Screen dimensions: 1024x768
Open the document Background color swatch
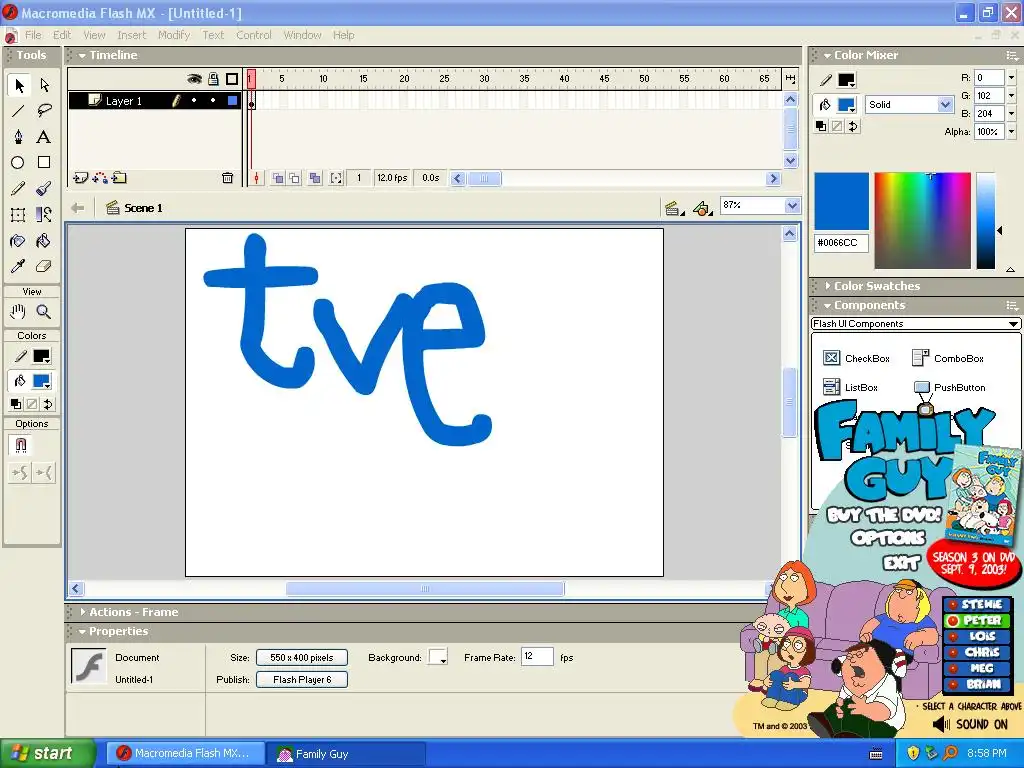coord(438,658)
